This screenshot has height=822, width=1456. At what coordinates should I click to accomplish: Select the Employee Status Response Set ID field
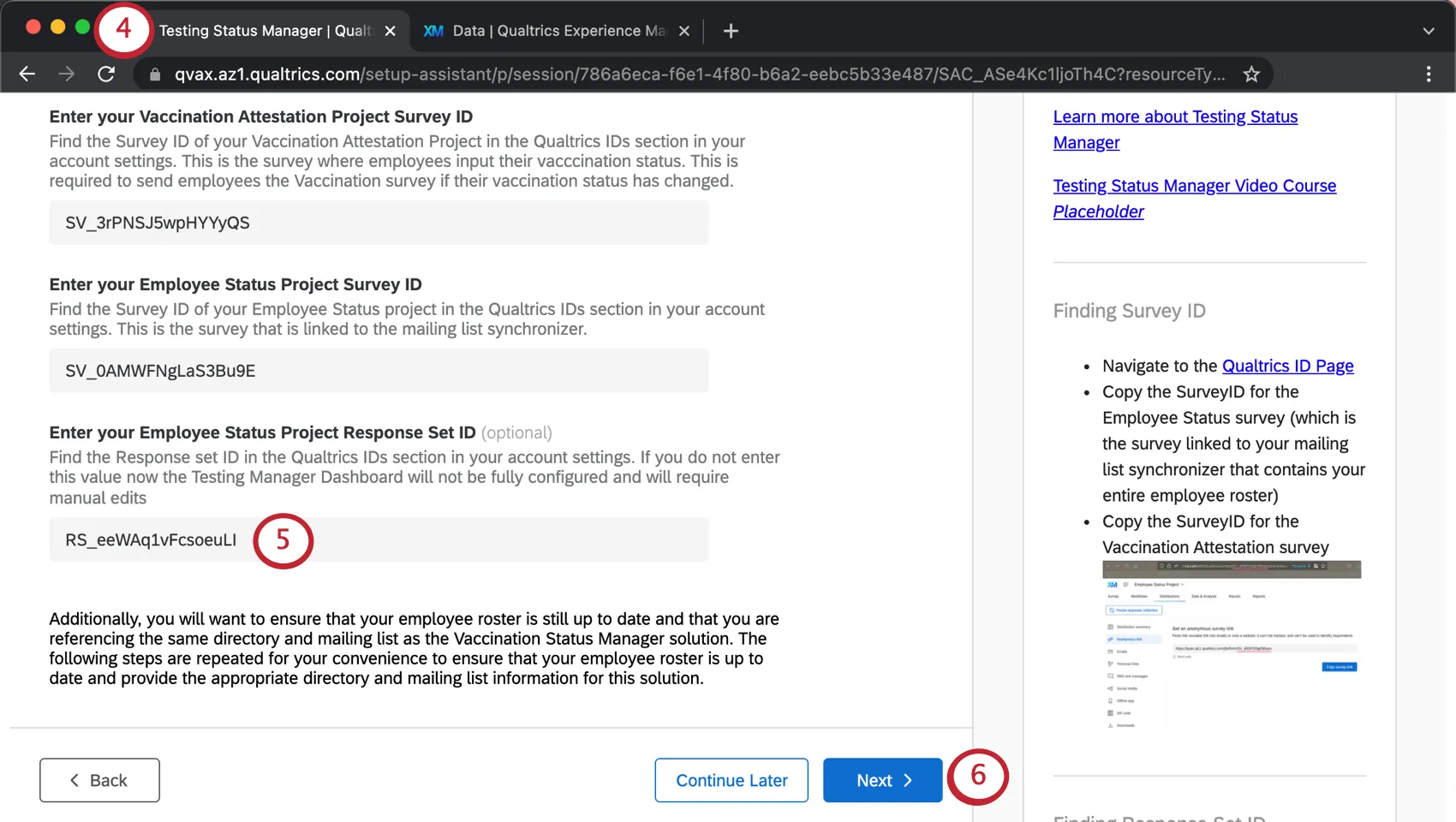coord(379,539)
